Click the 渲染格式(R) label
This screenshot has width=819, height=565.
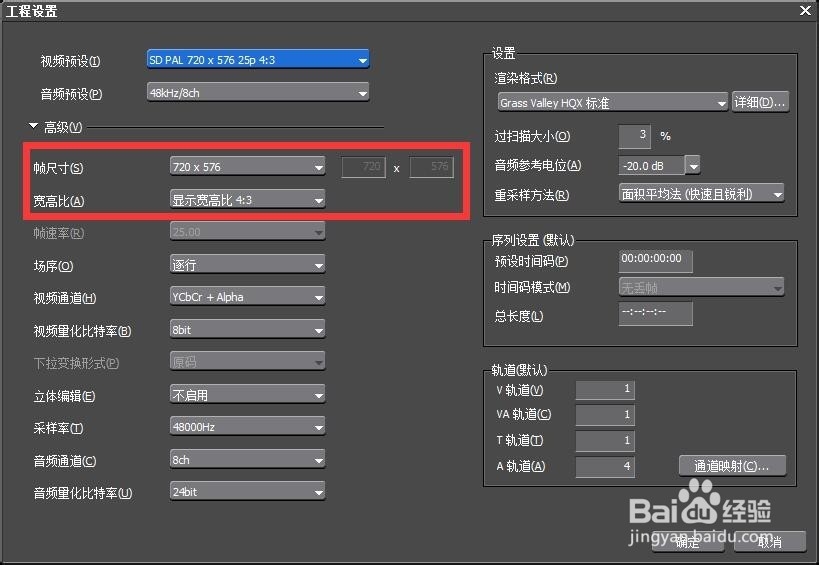pyautogui.click(x=526, y=78)
